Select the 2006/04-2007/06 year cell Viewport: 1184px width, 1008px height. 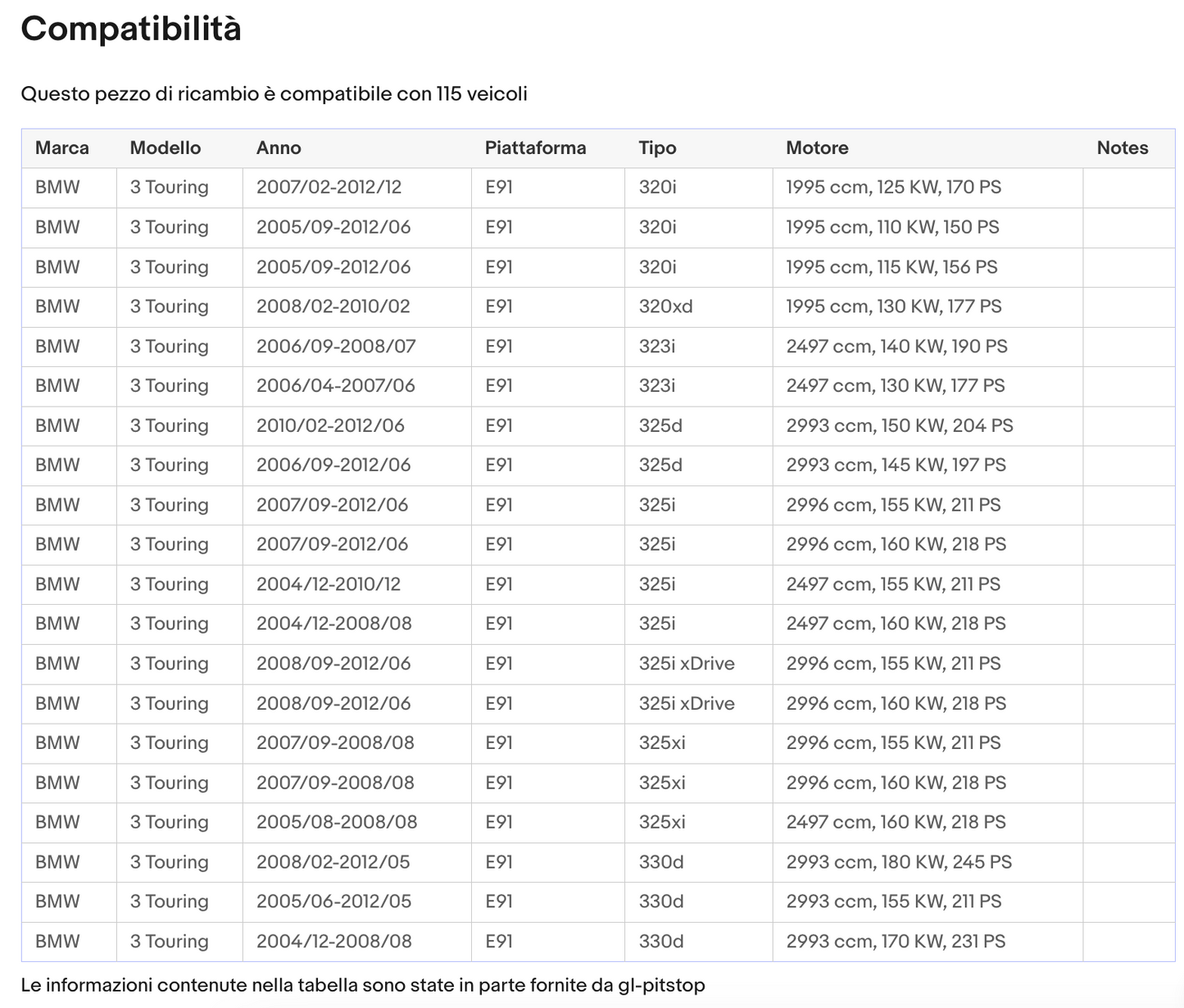pos(357,386)
